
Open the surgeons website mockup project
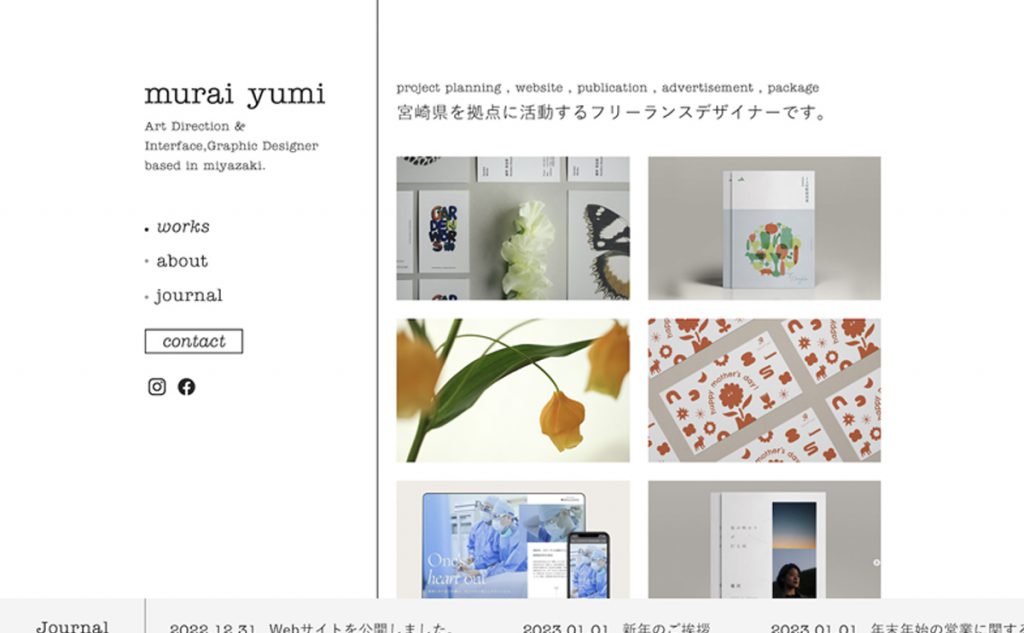pyautogui.click(x=513, y=540)
